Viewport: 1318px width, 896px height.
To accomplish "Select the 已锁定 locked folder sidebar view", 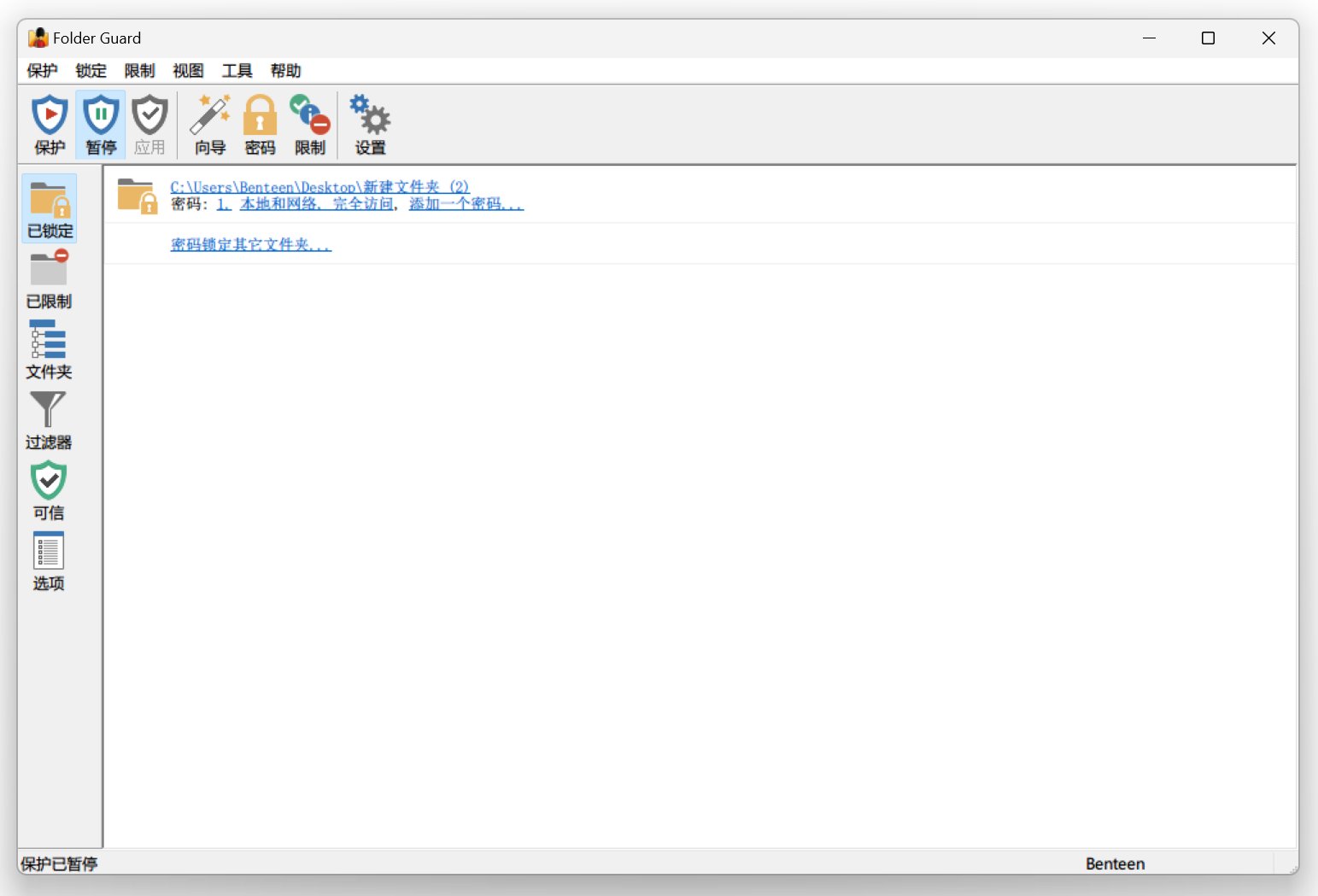I will [x=50, y=208].
